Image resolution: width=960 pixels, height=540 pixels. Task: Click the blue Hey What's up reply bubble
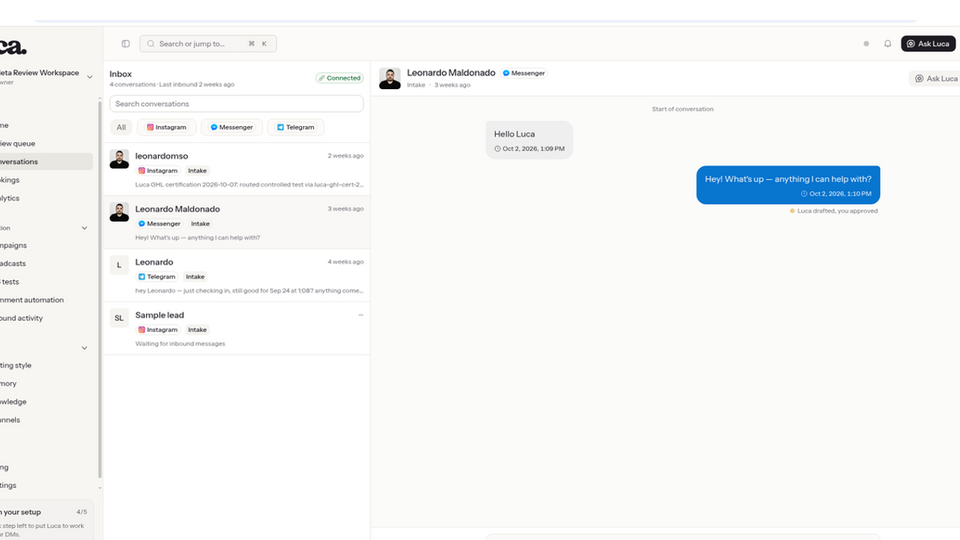coord(788,185)
